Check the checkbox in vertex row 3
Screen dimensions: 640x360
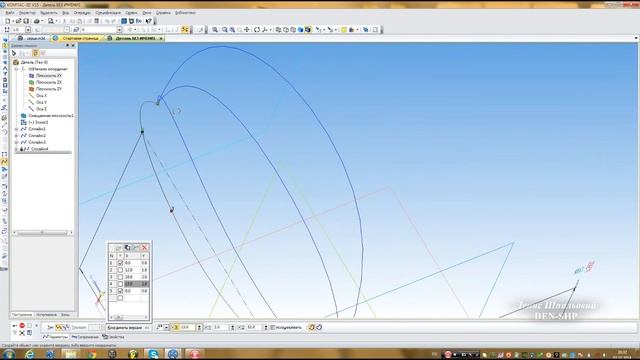tap(120, 277)
